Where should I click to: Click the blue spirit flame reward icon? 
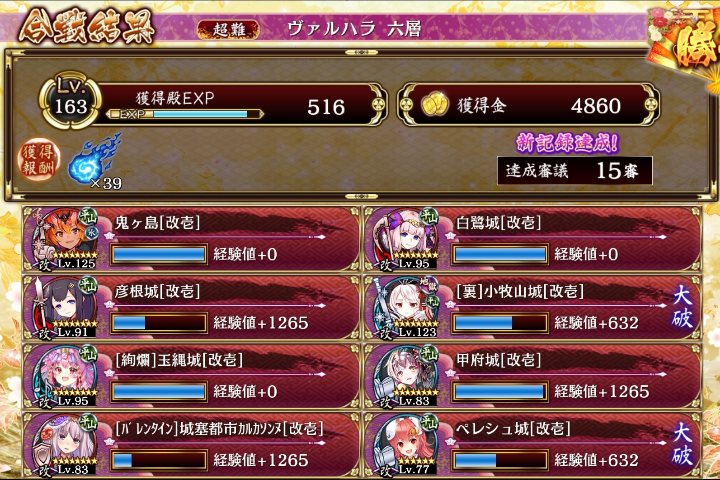pos(94,158)
